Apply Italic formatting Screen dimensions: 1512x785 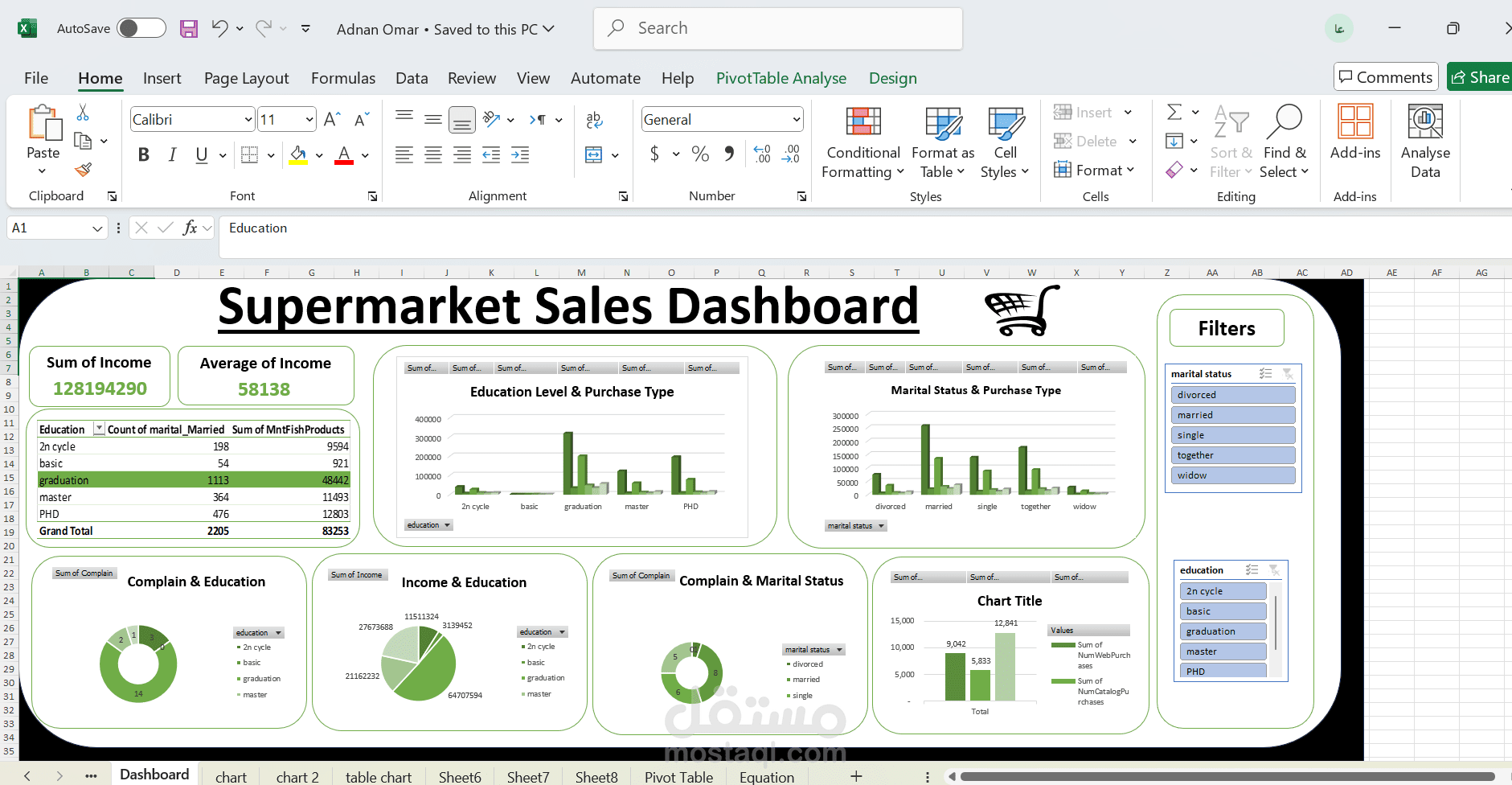172,154
